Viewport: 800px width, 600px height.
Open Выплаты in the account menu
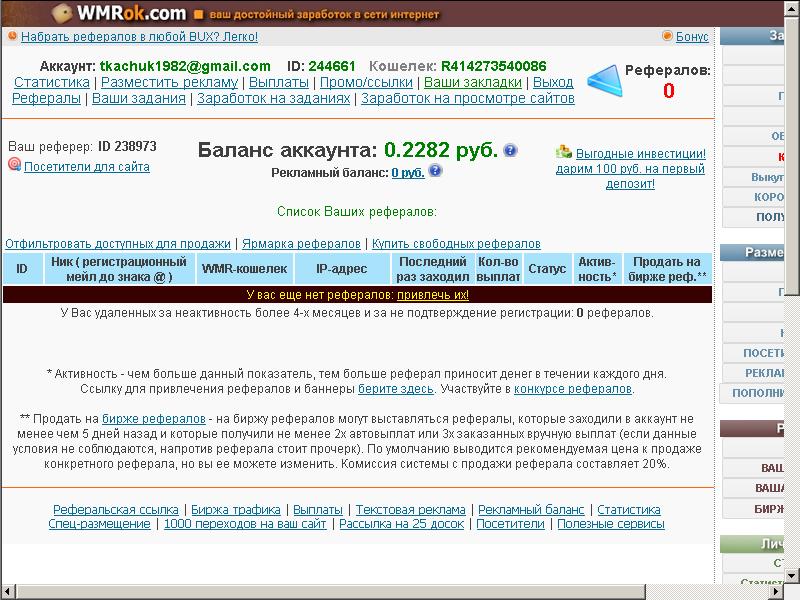(x=279, y=82)
